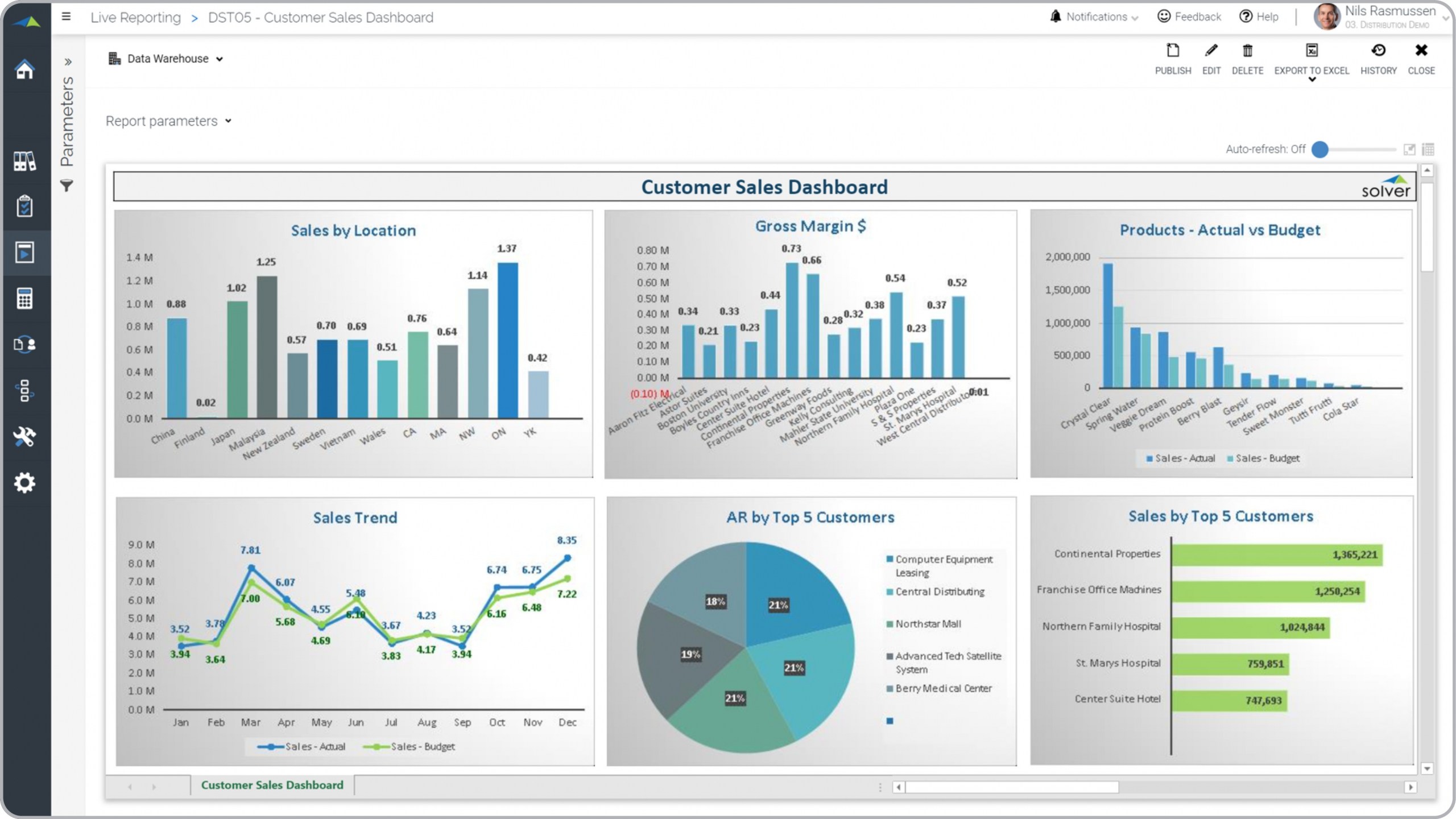1456x819 pixels.
Task: Open the calculator icon in sidebar
Action: pos(24,298)
